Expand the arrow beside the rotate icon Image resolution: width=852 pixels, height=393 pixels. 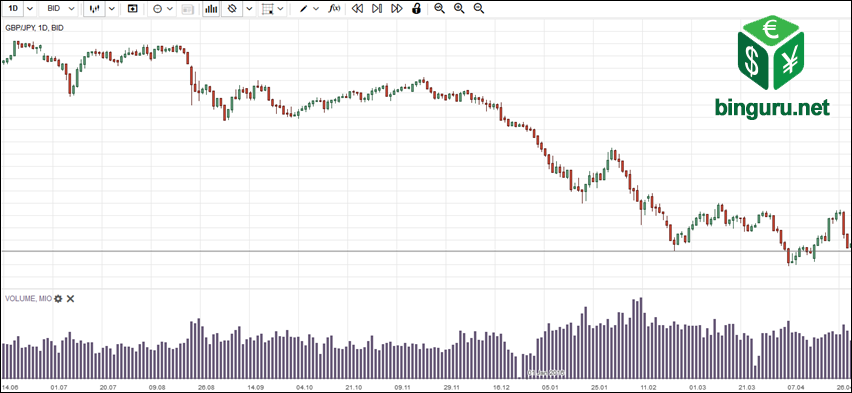[x=249, y=9]
